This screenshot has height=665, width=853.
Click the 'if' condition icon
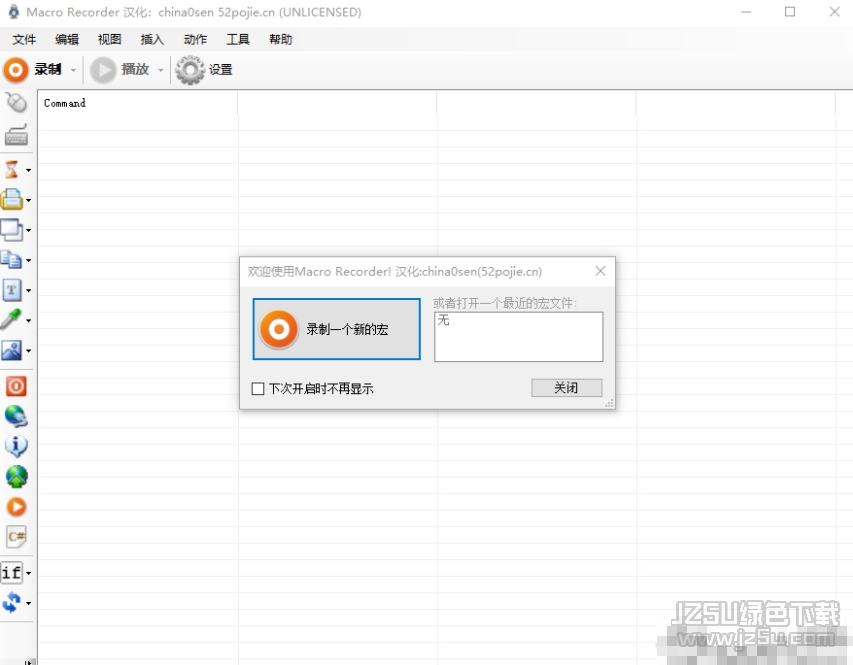[x=11, y=572]
